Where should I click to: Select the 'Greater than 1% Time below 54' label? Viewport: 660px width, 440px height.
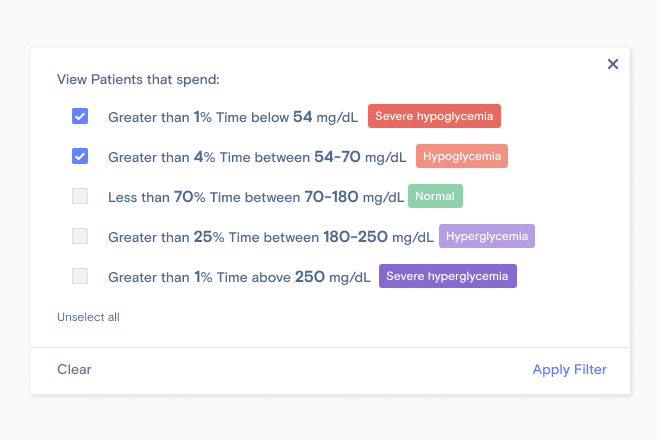pos(232,117)
